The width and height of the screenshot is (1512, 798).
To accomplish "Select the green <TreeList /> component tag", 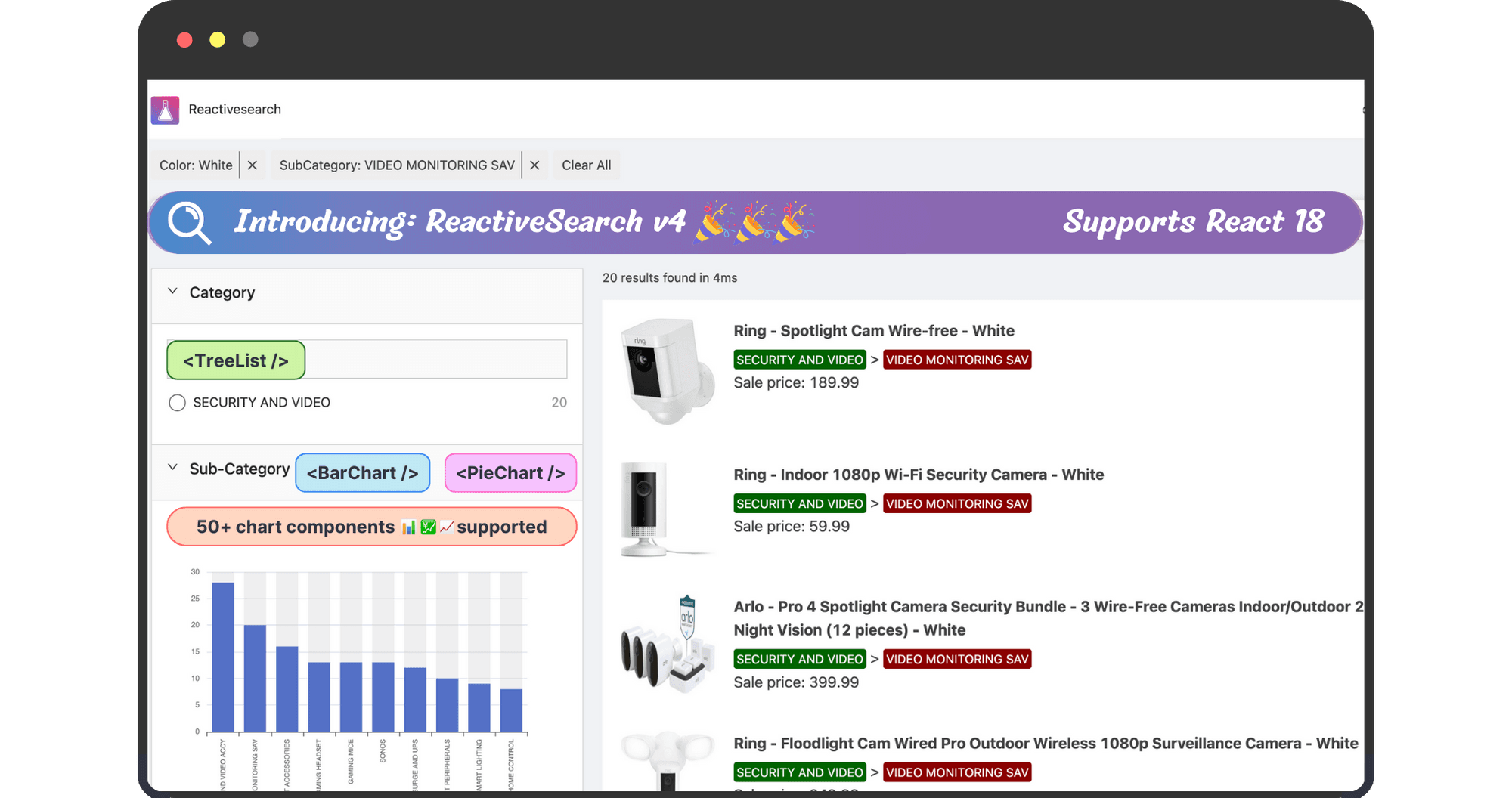I will pyautogui.click(x=235, y=360).
